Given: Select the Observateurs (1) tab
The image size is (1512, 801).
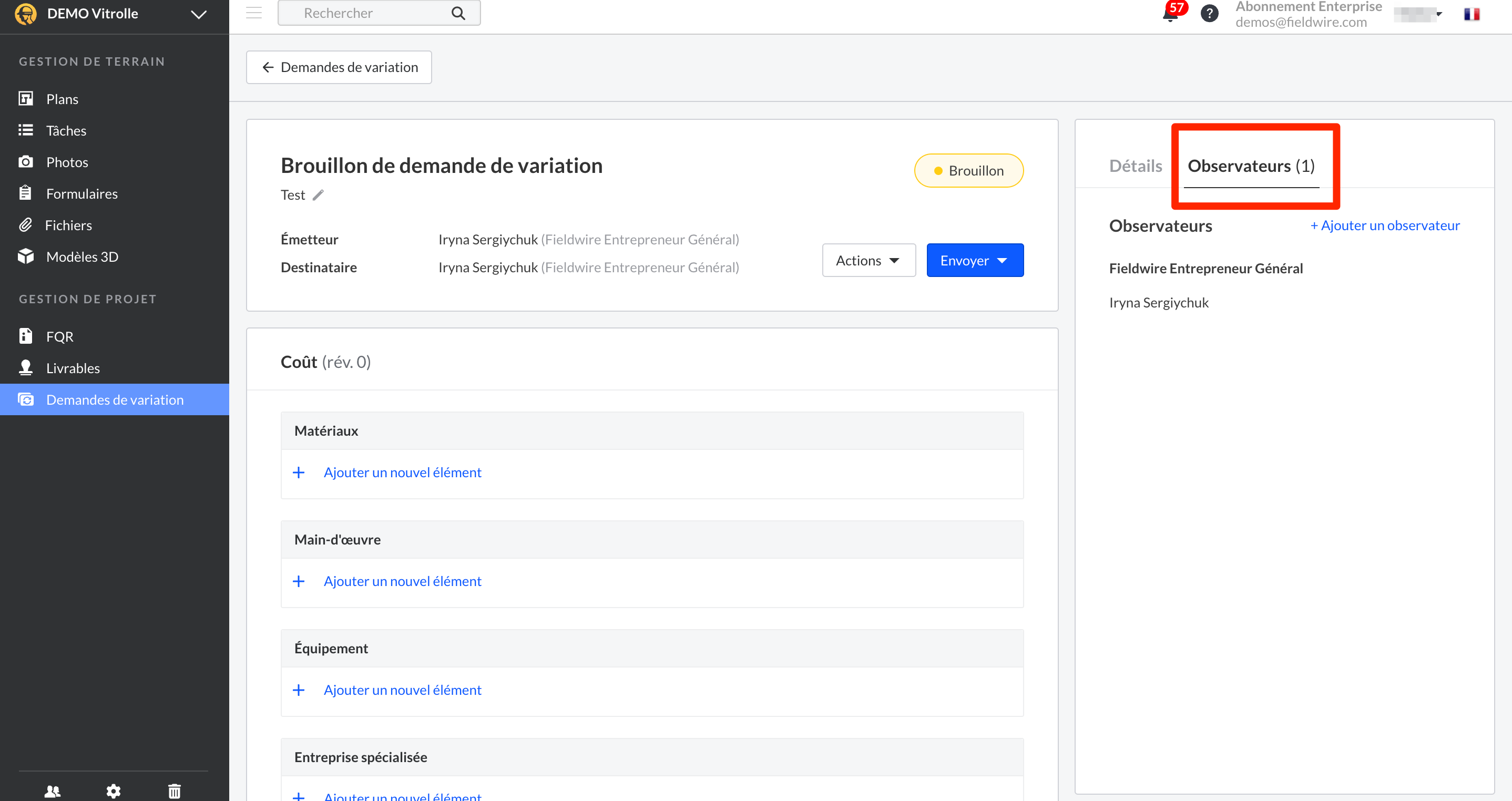Looking at the screenshot, I should click(1251, 166).
